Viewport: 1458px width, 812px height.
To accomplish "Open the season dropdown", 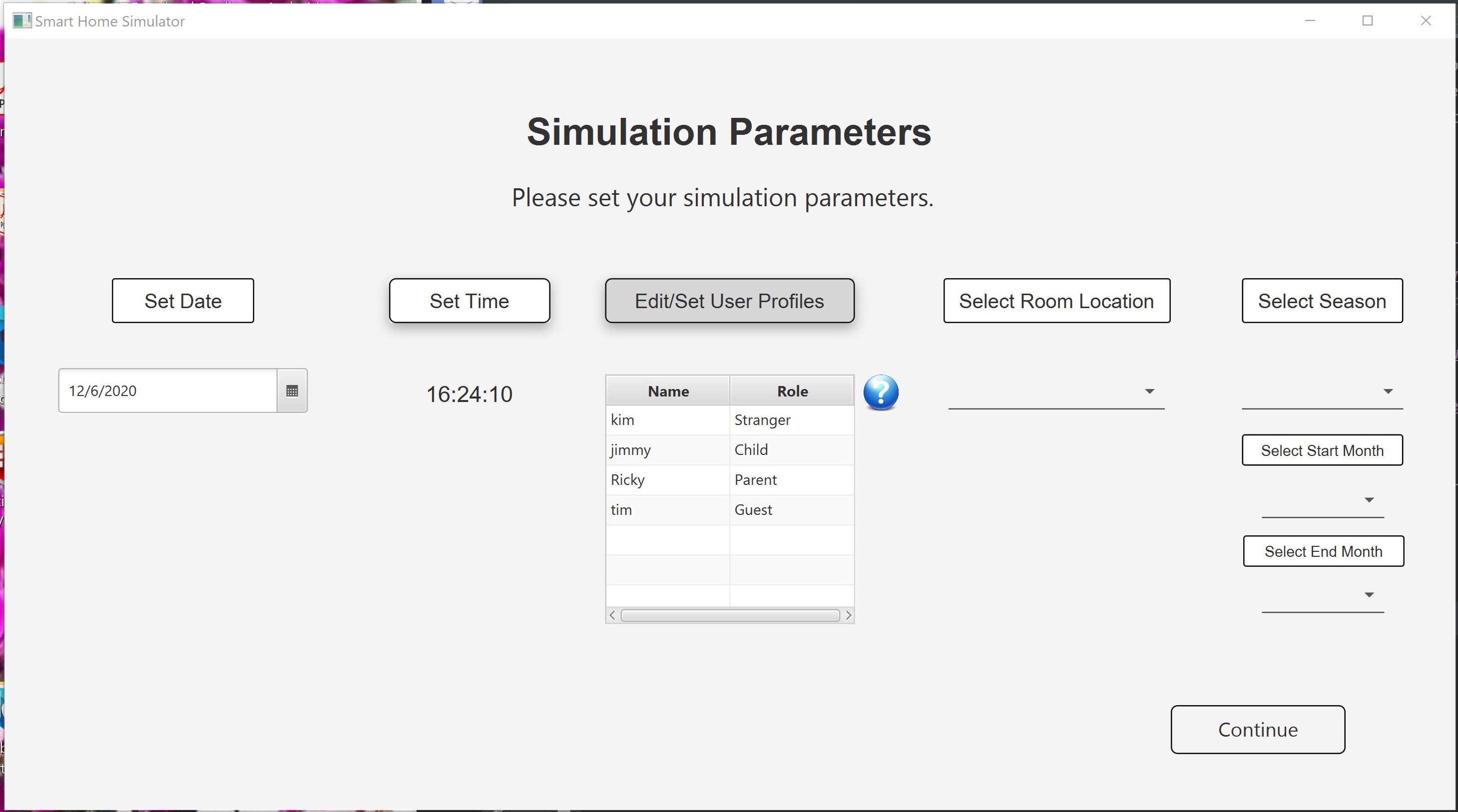I will [1389, 391].
